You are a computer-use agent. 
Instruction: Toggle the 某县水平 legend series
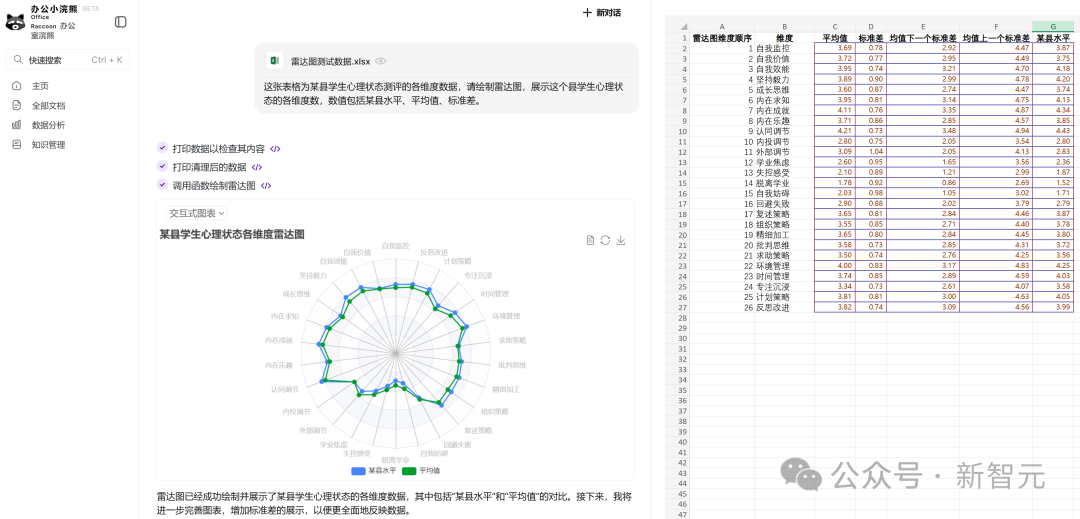tap(374, 470)
